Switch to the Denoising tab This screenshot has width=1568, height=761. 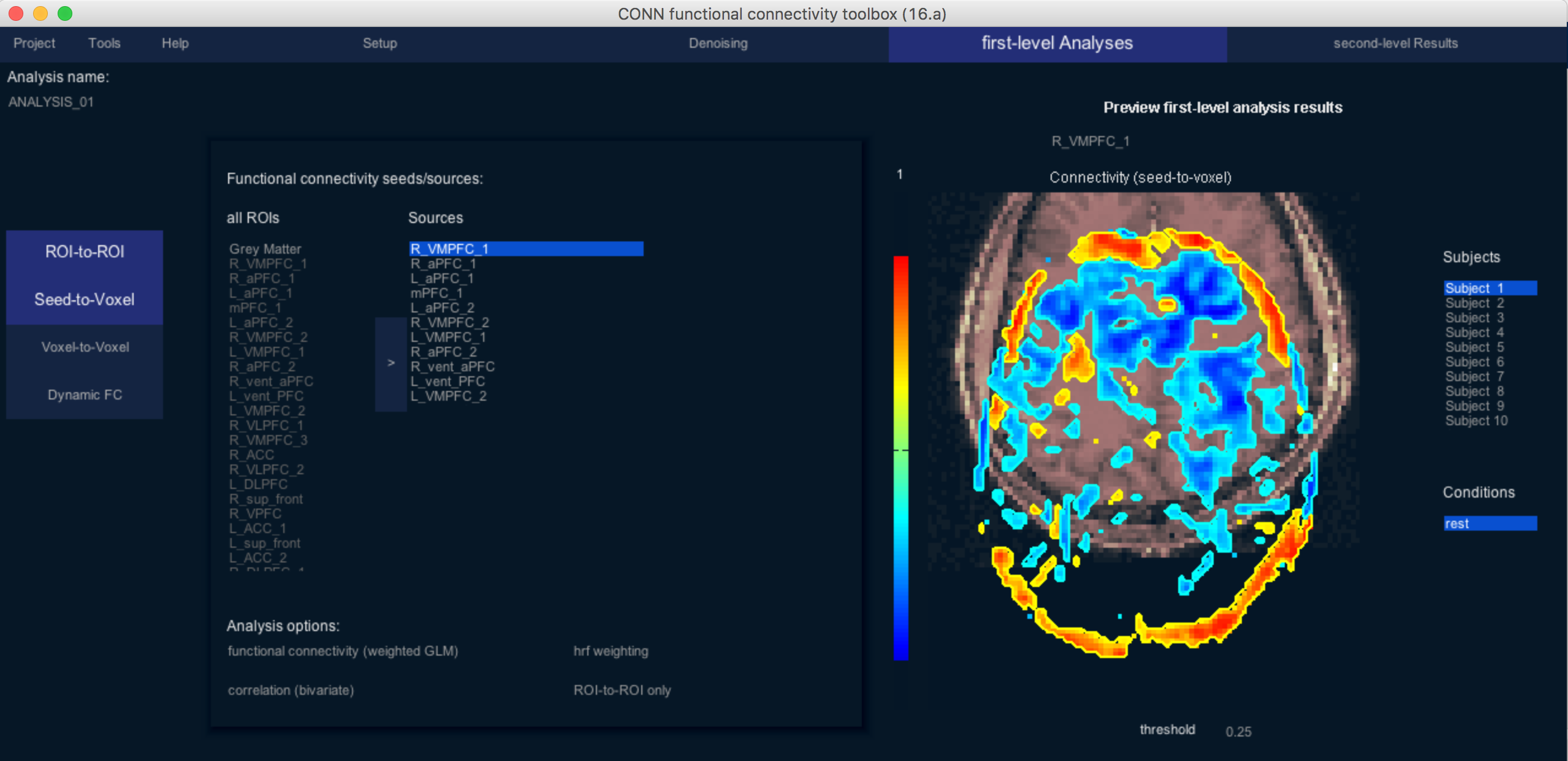tap(718, 44)
